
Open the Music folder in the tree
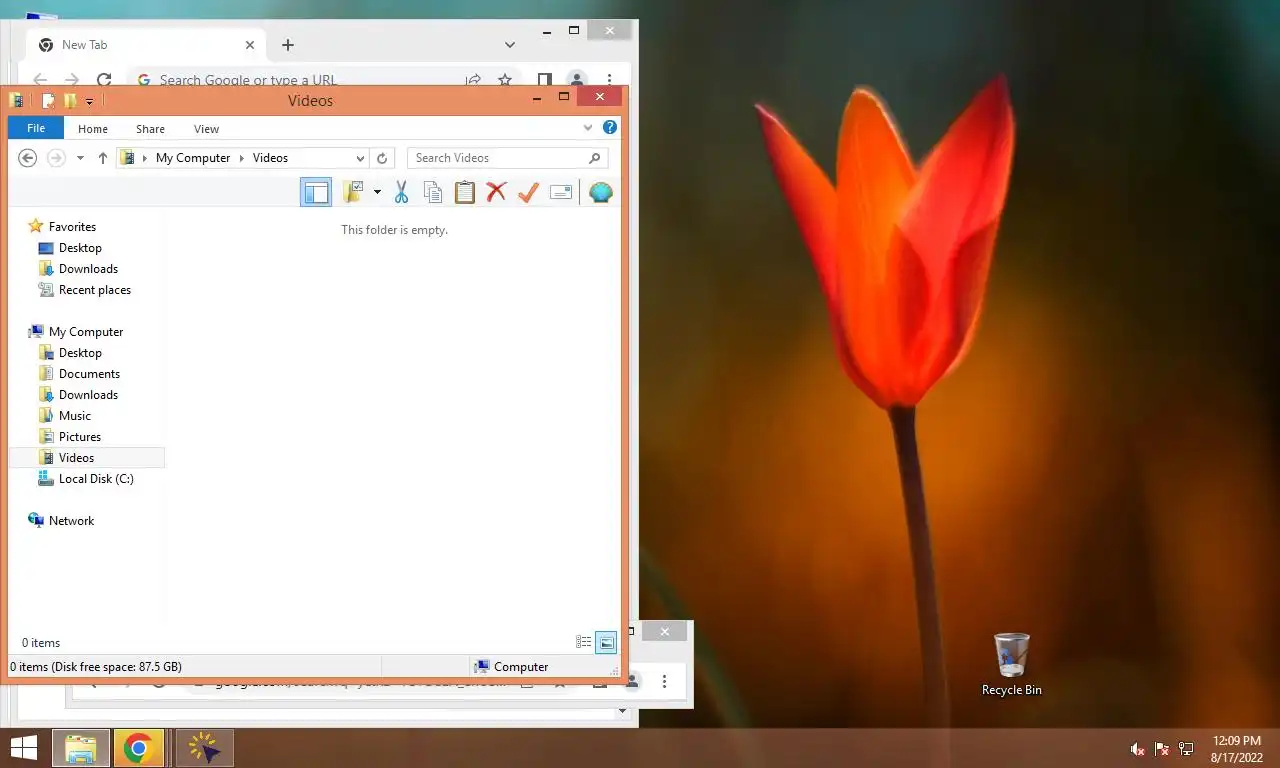coord(75,416)
